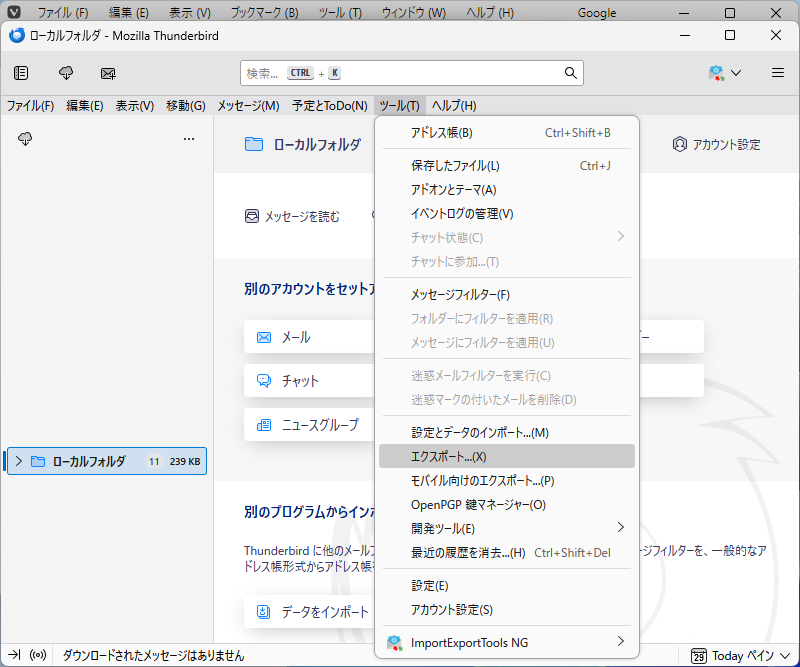Focus the 検索 search input field

click(412, 73)
